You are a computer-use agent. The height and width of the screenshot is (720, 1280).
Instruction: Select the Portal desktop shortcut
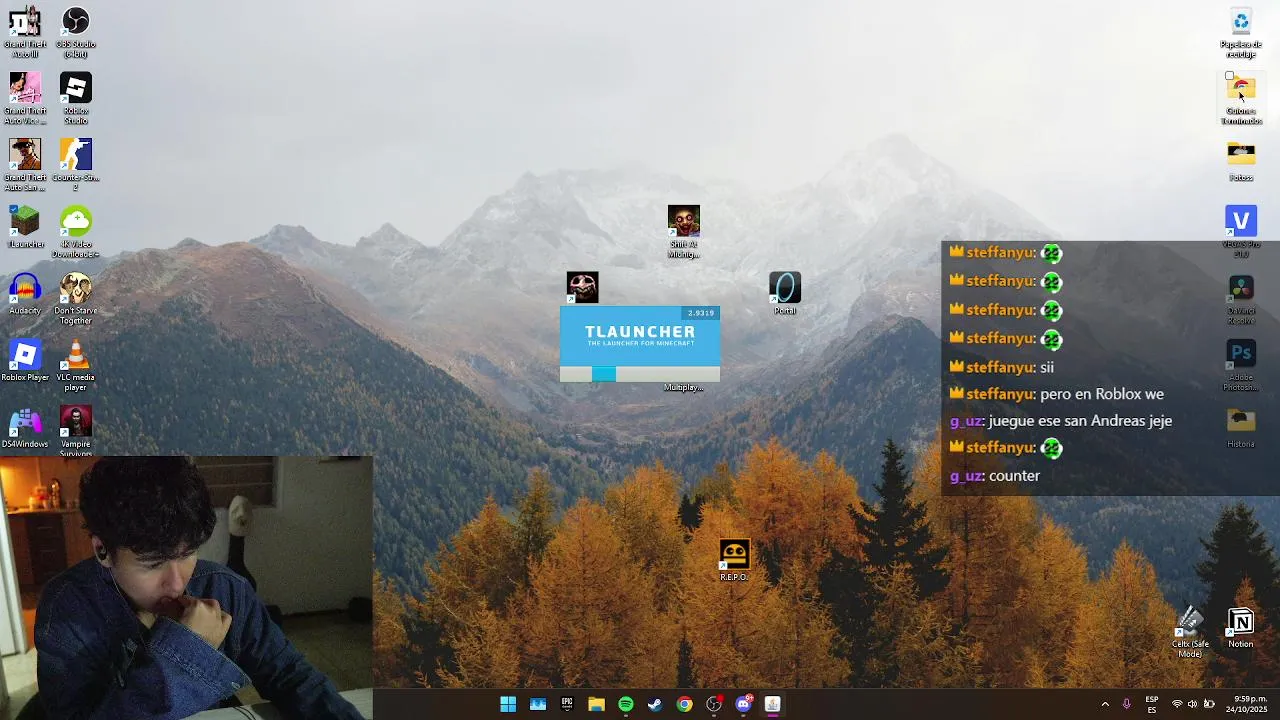[785, 293]
